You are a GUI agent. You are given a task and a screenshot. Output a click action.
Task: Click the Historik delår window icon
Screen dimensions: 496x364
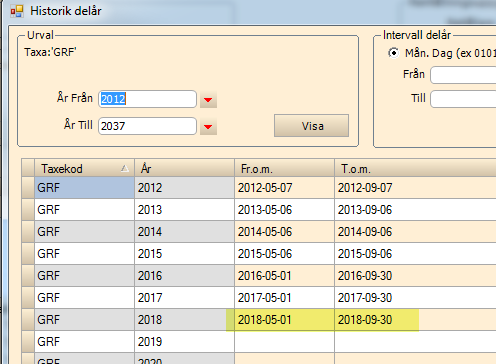[x=17, y=11]
